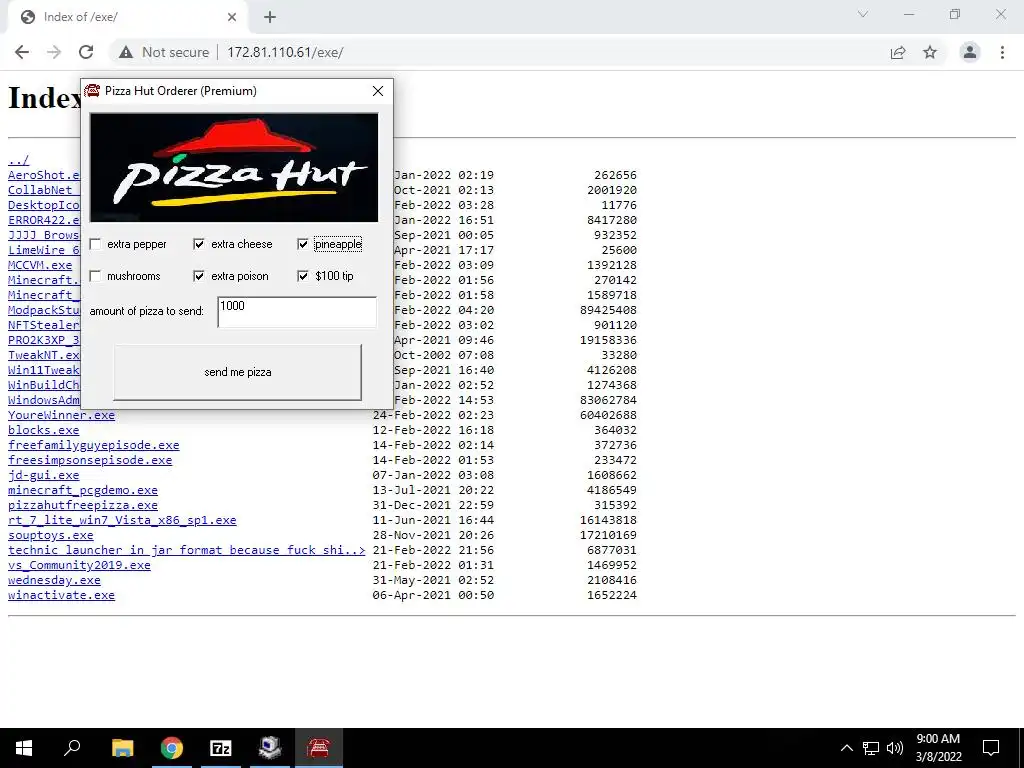Click the date 12-Feb-2022 16:18
The width and height of the screenshot is (1024, 768).
point(433,430)
